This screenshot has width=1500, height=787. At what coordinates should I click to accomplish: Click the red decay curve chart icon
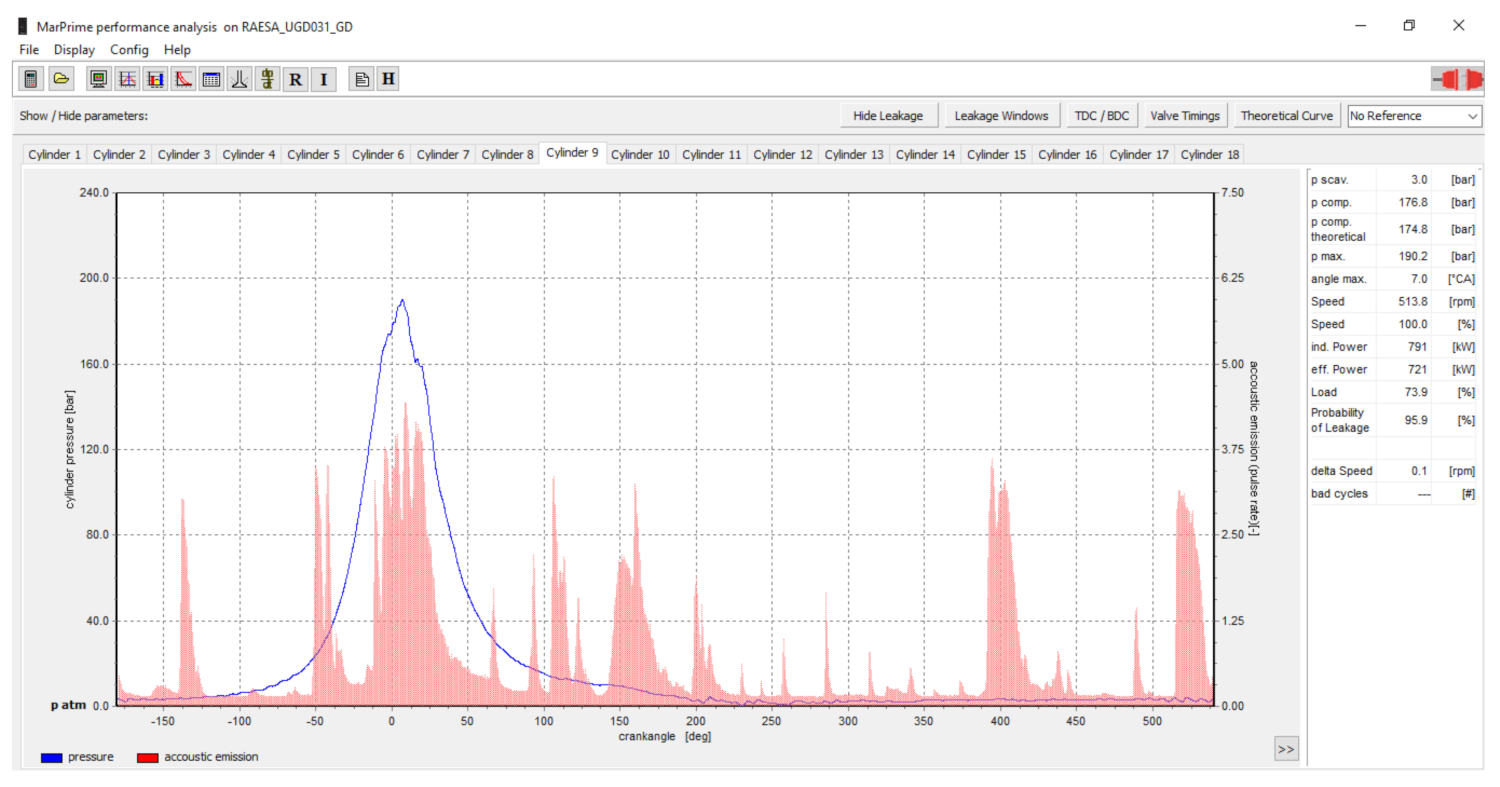point(183,79)
